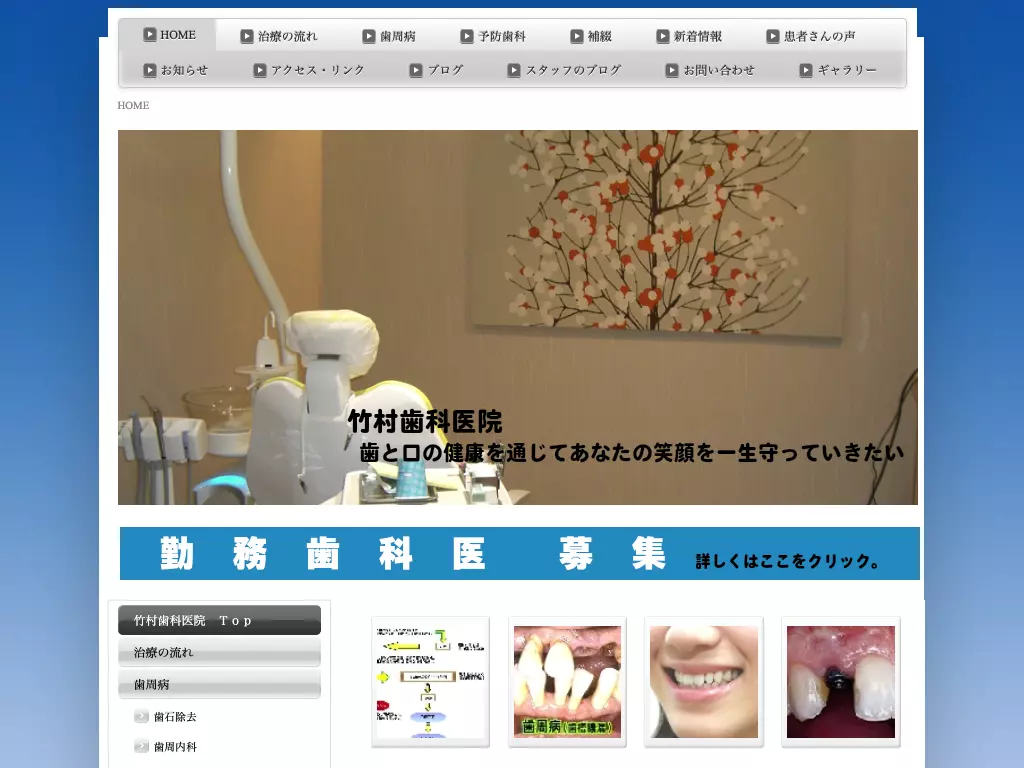Click the arrow icon beside 補綴
This screenshot has width=1024, height=768.
pos(577,37)
